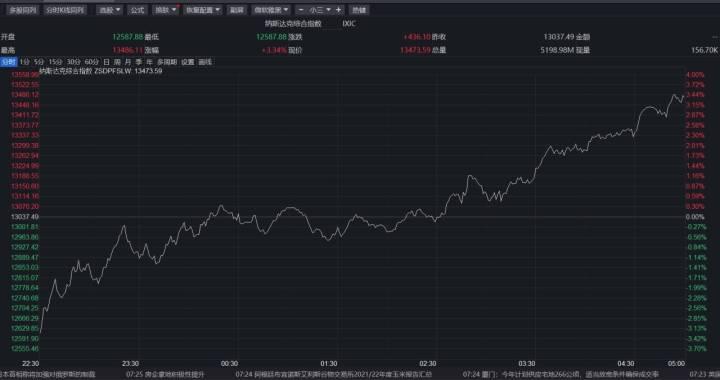Click the minus button to decrease font size
Image resolution: width=720 pixels, height=380 pixels.
[x=301, y=10]
